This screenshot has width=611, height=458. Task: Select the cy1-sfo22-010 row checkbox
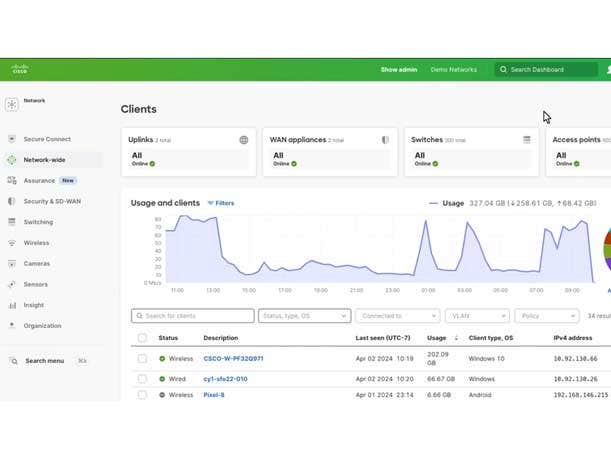coord(142,379)
